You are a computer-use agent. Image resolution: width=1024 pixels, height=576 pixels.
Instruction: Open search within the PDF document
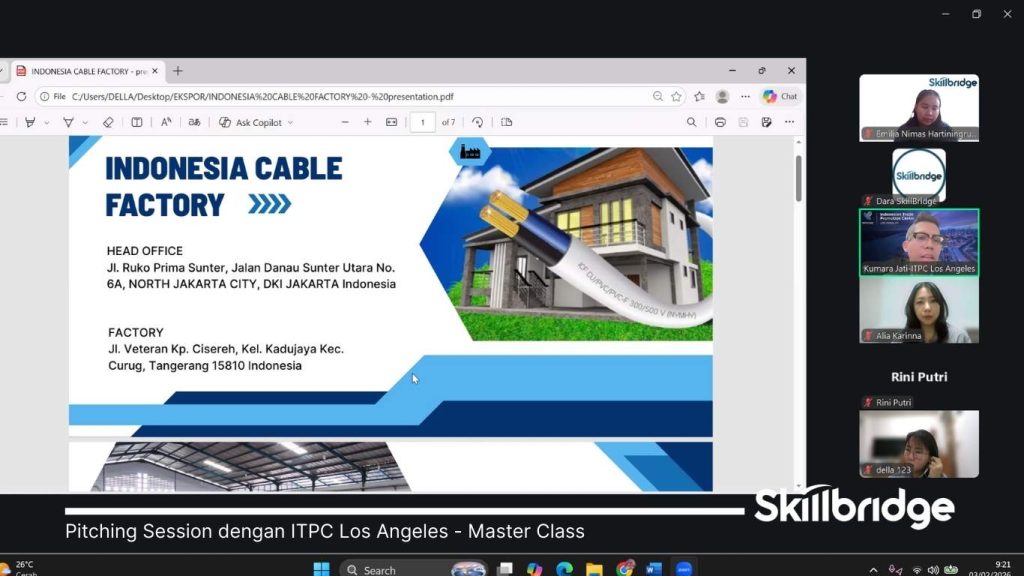[x=693, y=122]
